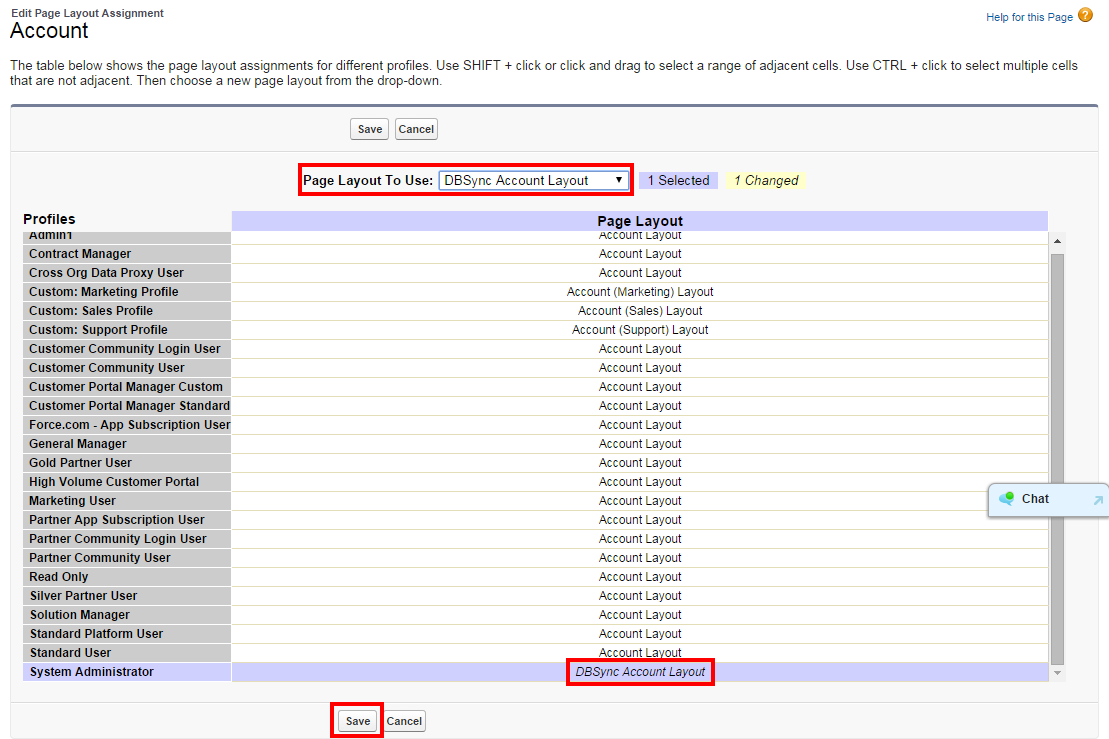Select the Custom: Support Profile layout cell
This screenshot has width=1109, height=739.
(x=640, y=330)
